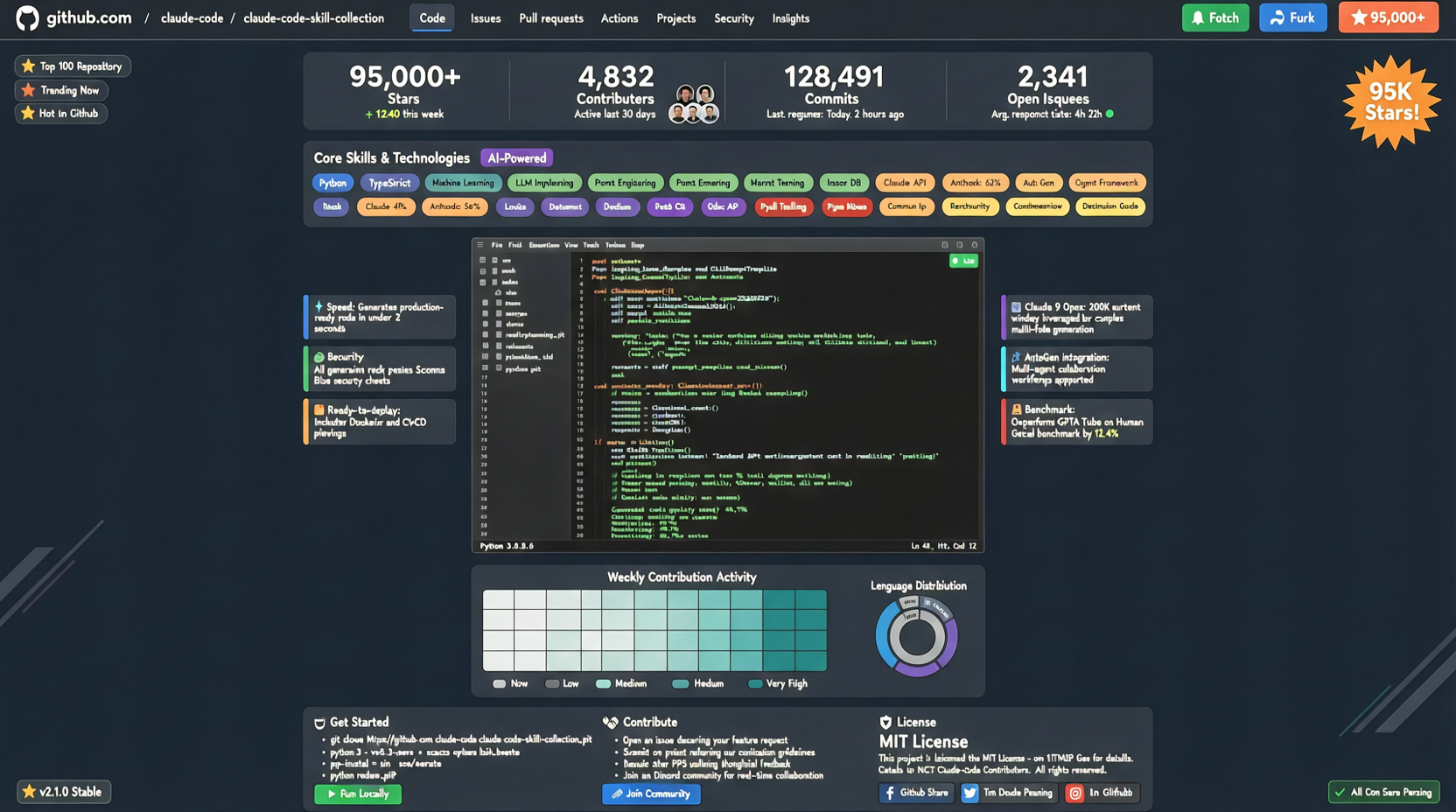Screen dimensions: 1456x812
Task: Click the blue Join Community button
Action: 651,794
